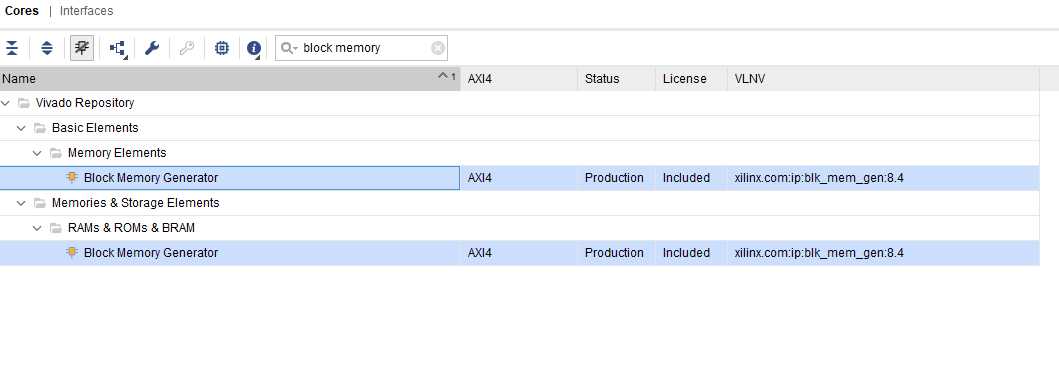Image resolution: width=1059 pixels, height=388 pixels.
Task: Collapse the Basic Elements folder
Action: (x=22, y=128)
